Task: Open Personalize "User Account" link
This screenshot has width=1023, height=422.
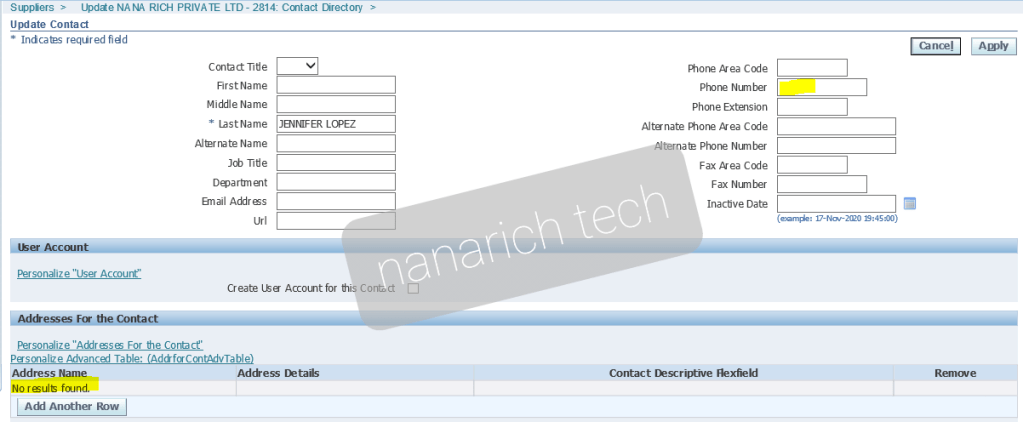Action: point(79,273)
